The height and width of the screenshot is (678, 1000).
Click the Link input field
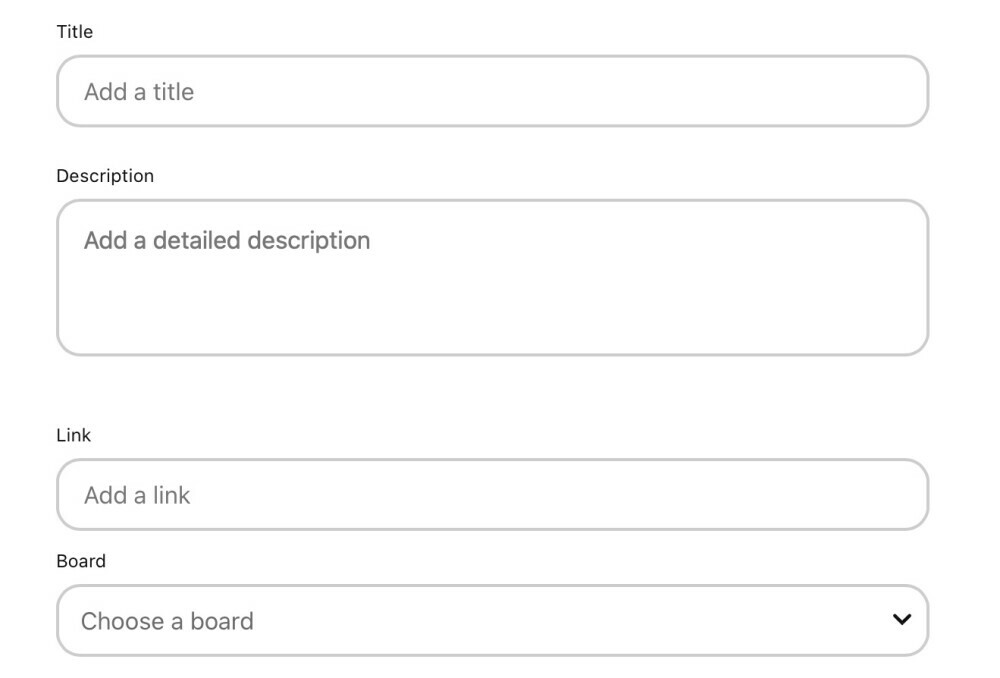click(492, 495)
